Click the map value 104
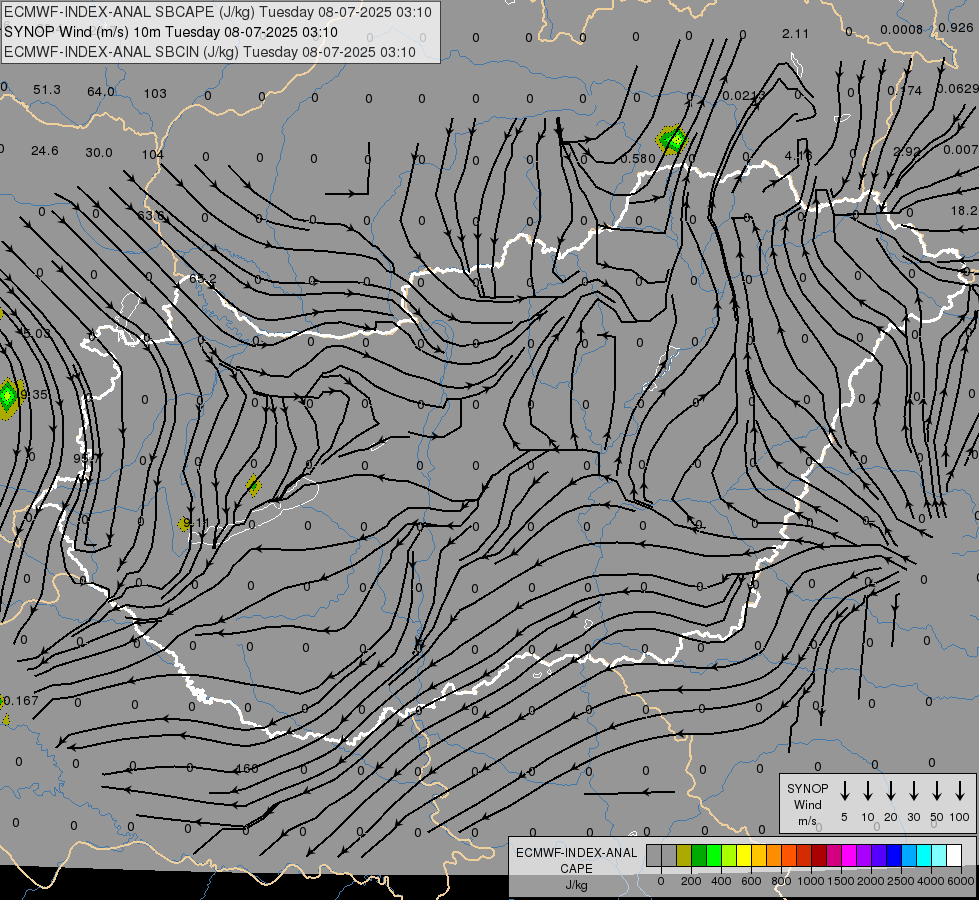 coord(152,154)
